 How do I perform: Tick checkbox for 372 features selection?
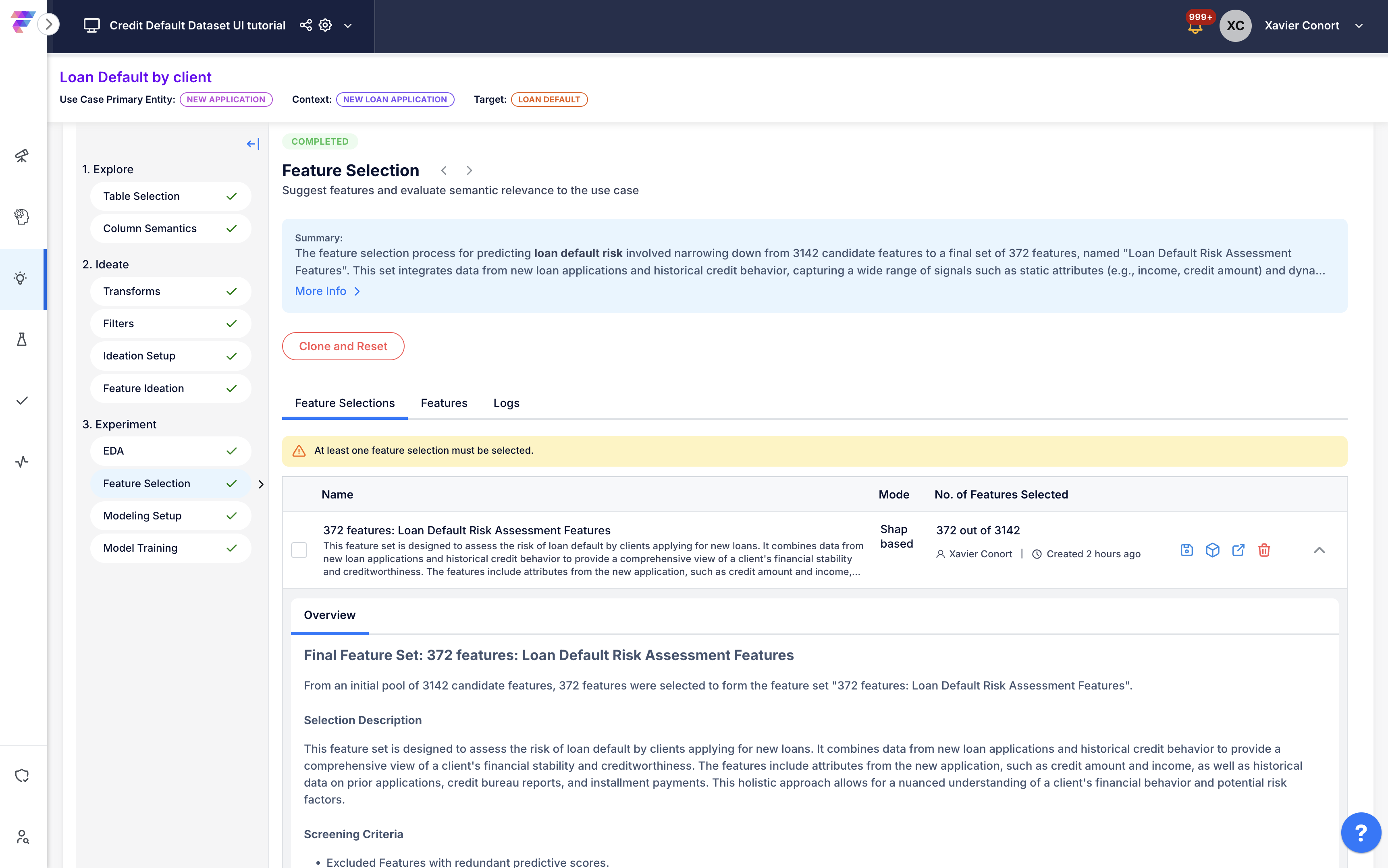[x=299, y=550]
